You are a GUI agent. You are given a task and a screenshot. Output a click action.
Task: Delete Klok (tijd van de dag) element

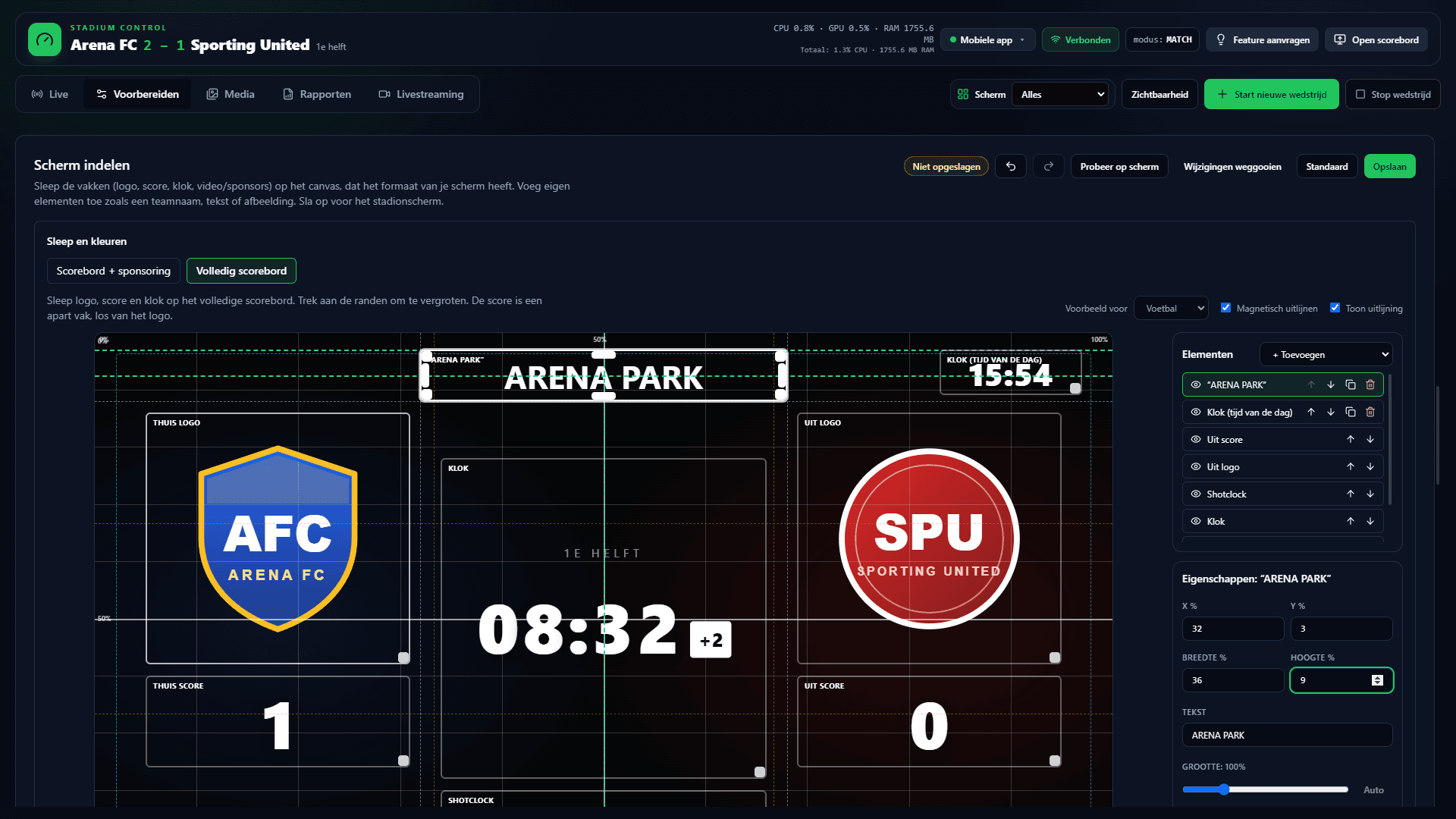pyautogui.click(x=1370, y=412)
